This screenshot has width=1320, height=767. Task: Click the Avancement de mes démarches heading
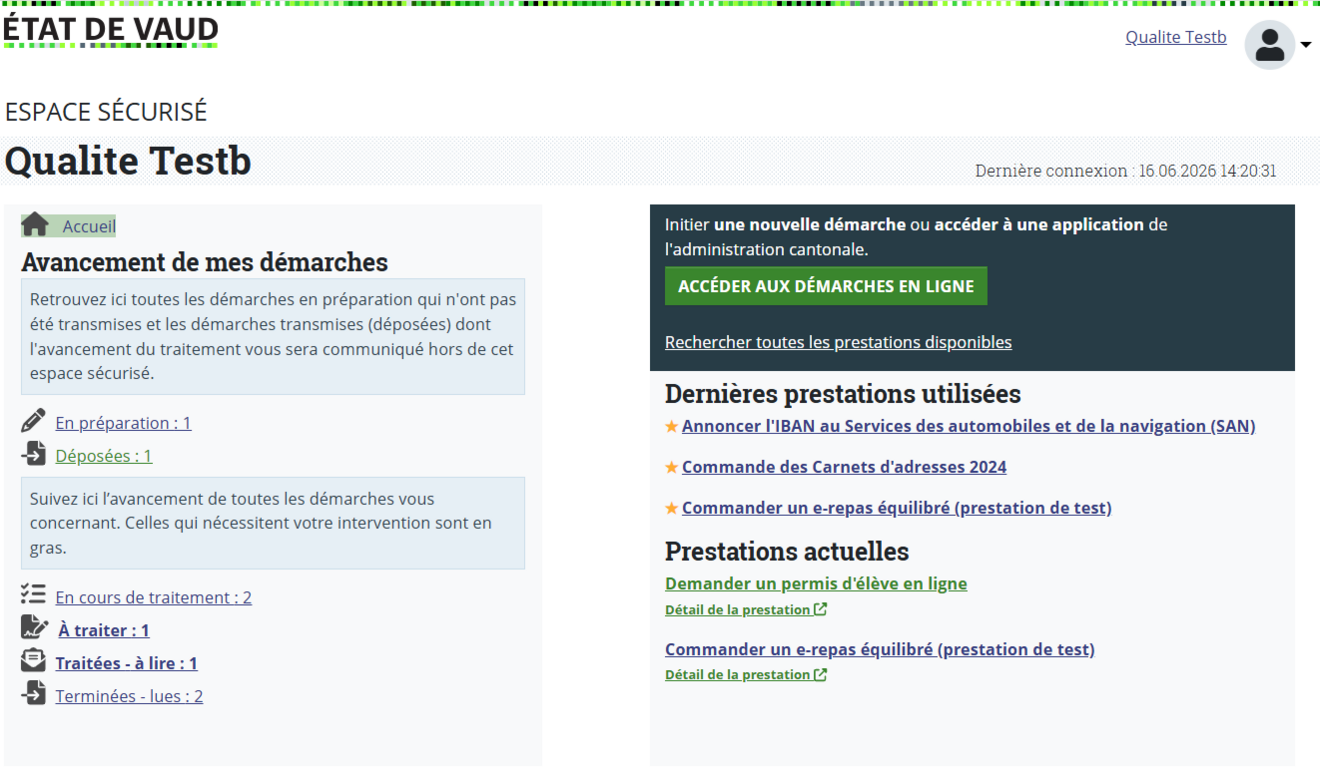pos(204,262)
